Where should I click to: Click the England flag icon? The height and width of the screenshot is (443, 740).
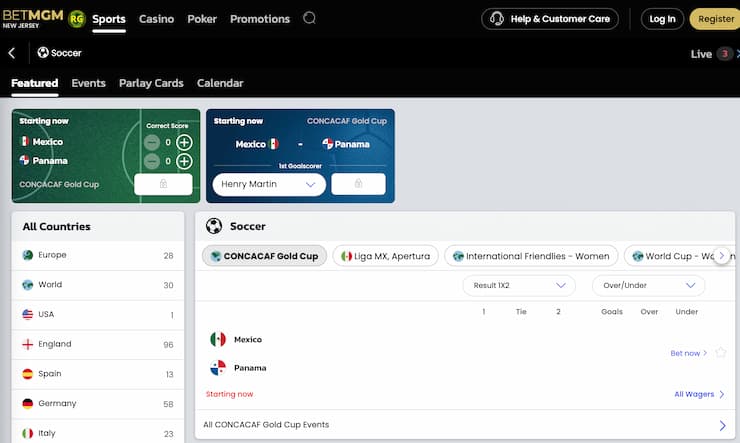click(x=27, y=344)
